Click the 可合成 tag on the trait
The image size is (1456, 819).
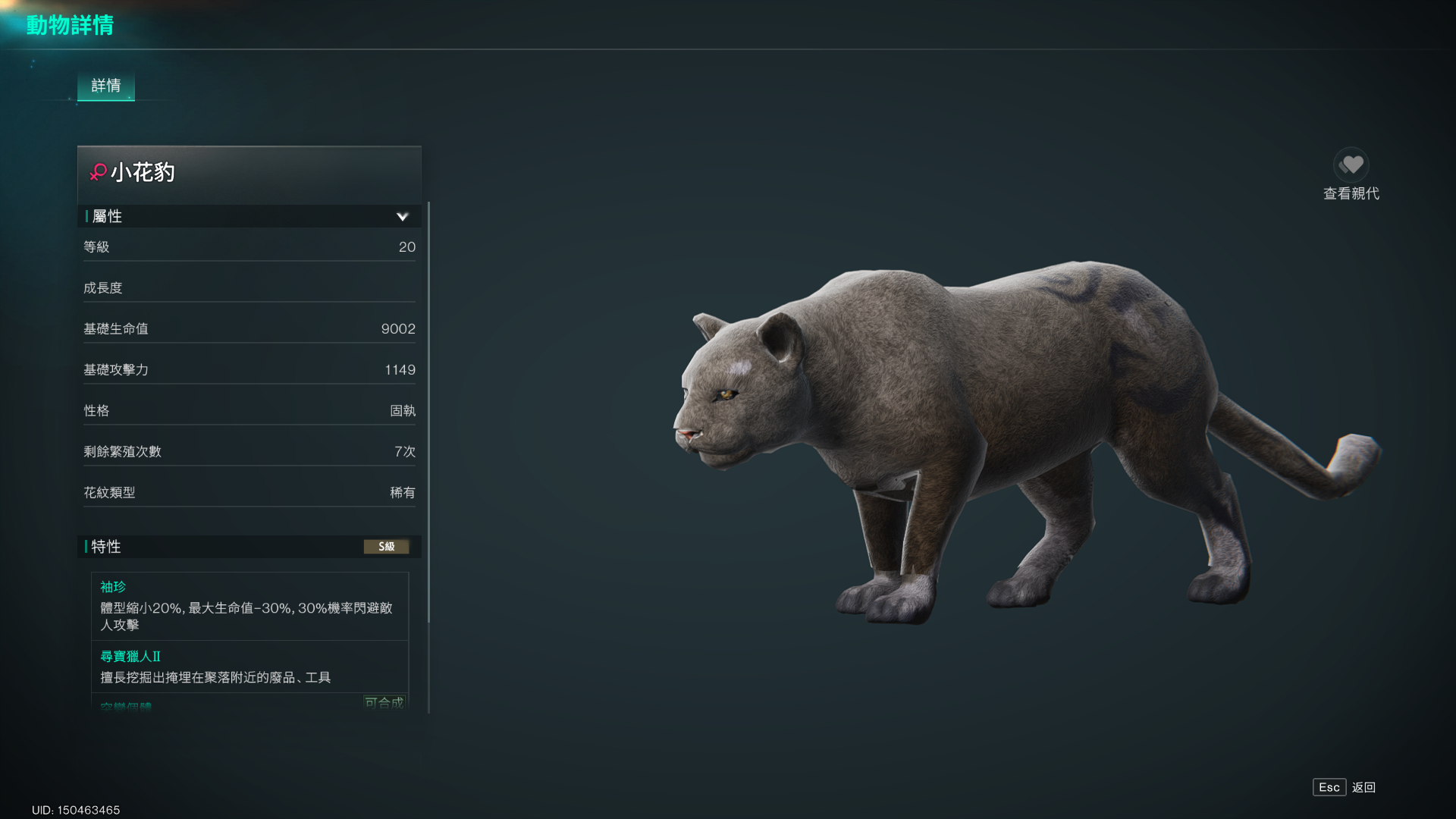point(384,702)
